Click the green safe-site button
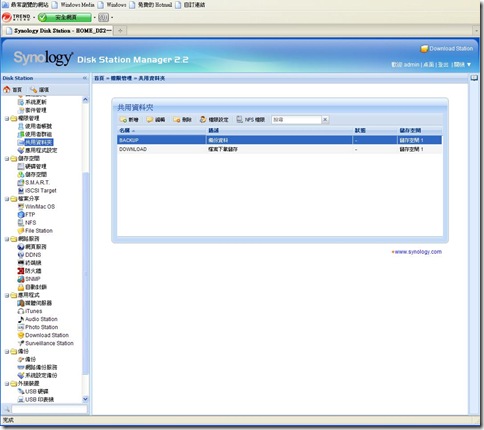The height and width of the screenshot is (430, 484). 64,17
